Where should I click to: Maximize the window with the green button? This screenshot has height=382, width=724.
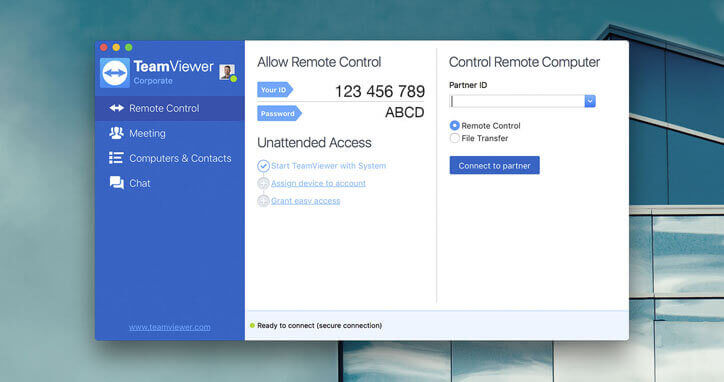click(x=128, y=47)
